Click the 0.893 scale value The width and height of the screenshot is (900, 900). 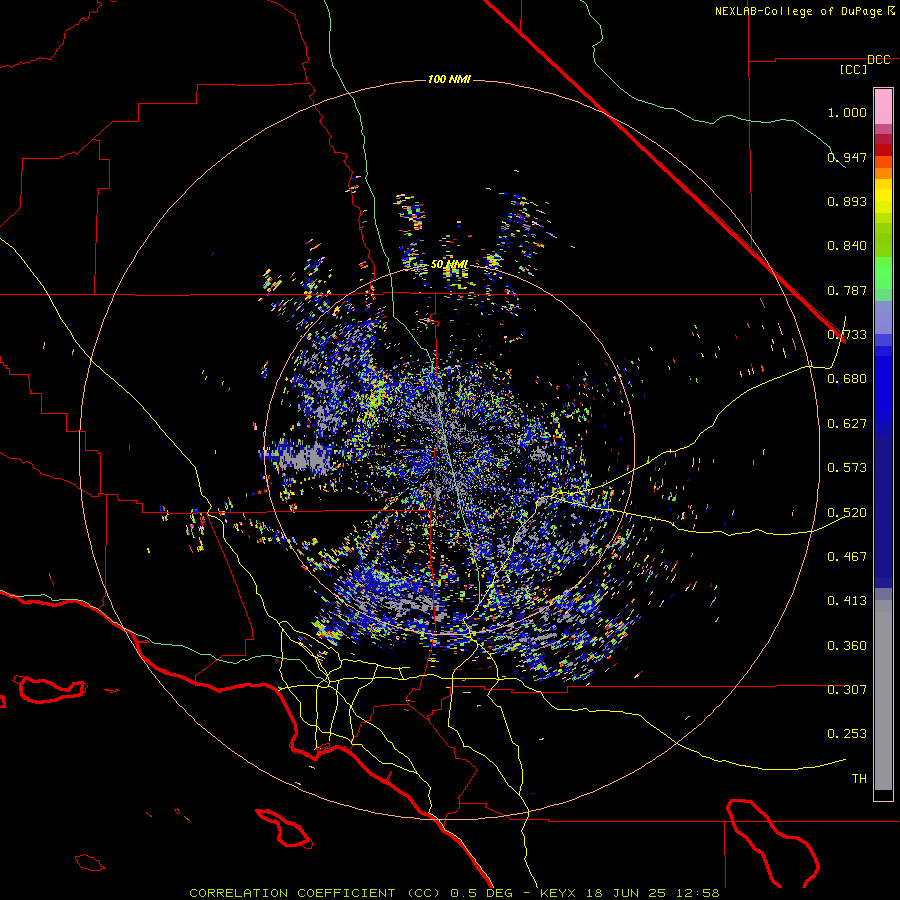pyautogui.click(x=847, y=201)
